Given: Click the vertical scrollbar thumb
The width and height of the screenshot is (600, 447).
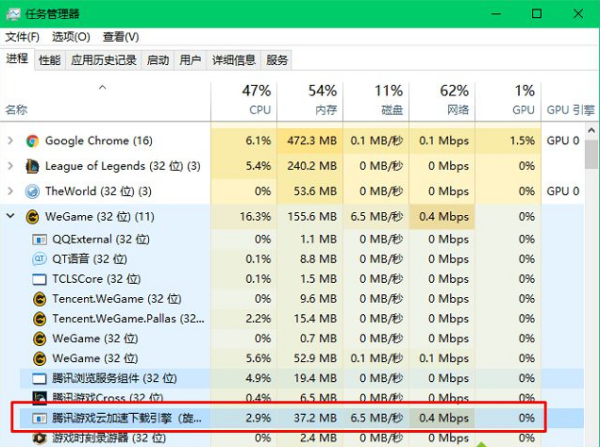Looking at the screenshot, I should coord(592,154).
